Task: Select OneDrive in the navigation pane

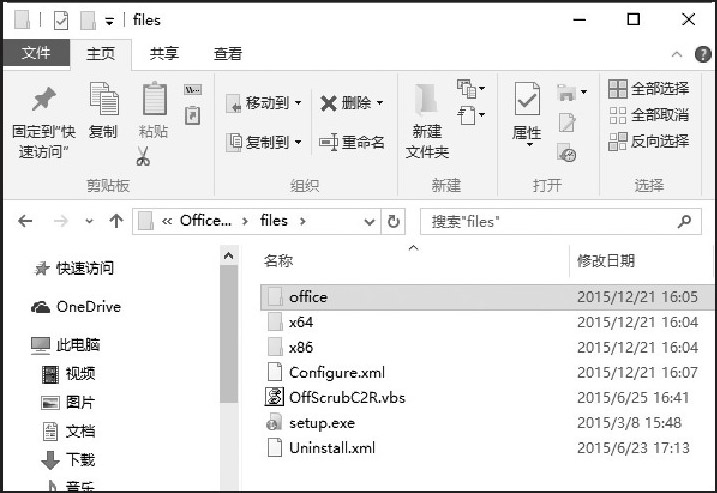Action: click(88, 307)
